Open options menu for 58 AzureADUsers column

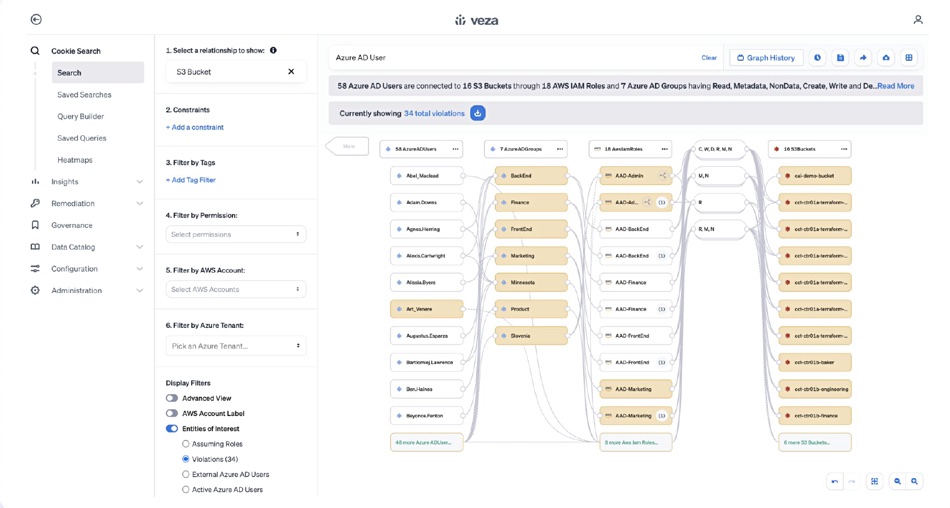point(456,149)
